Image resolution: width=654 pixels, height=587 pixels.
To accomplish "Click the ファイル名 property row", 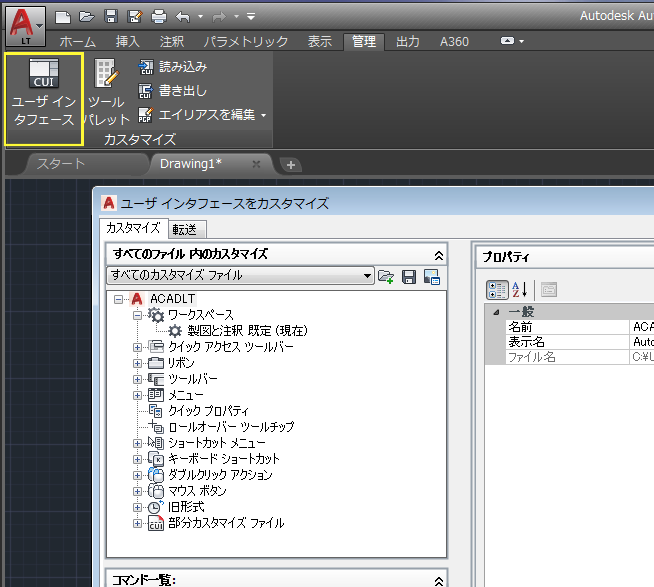I will (580, 357).
